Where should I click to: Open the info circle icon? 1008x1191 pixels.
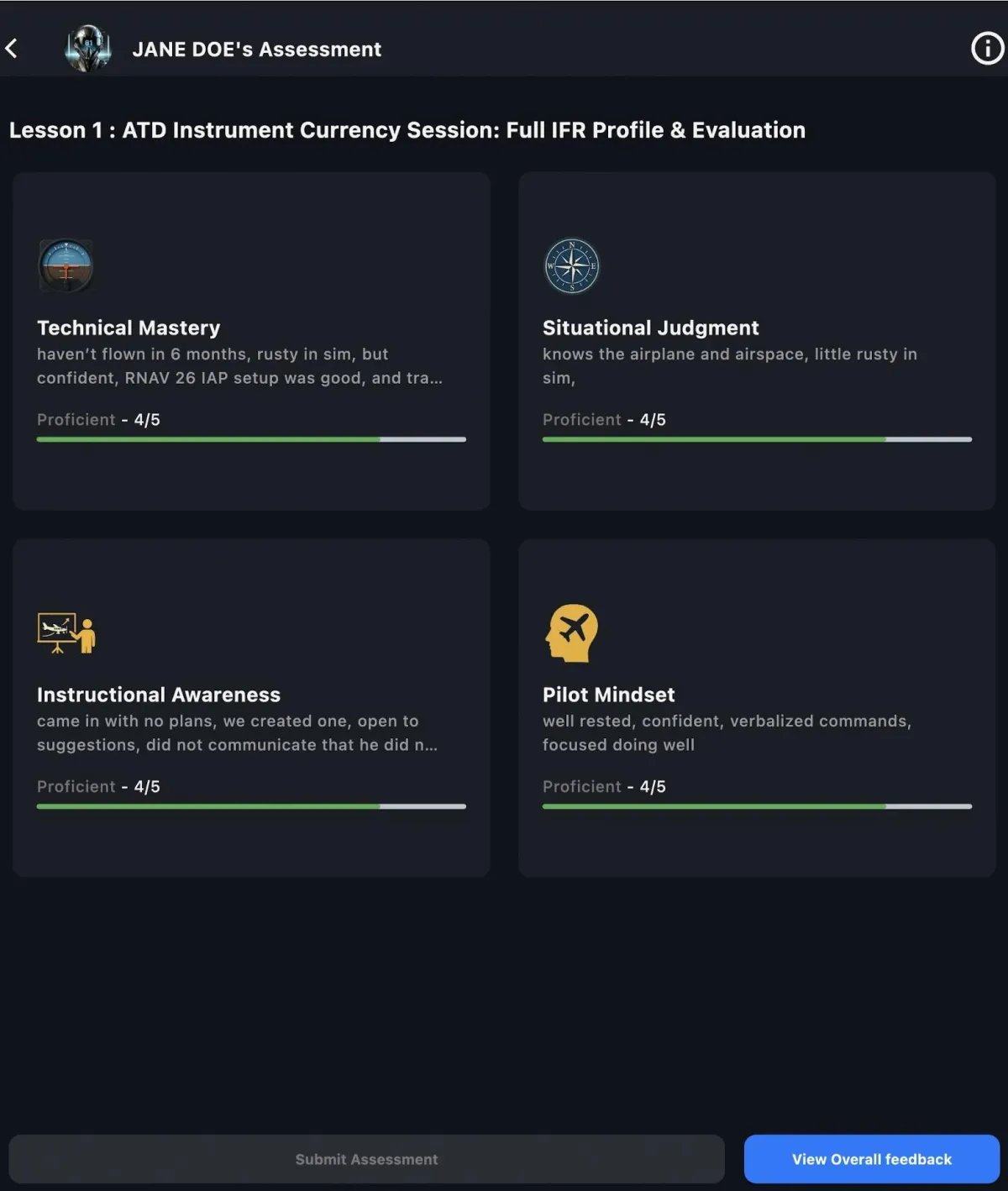pos(987,49)
